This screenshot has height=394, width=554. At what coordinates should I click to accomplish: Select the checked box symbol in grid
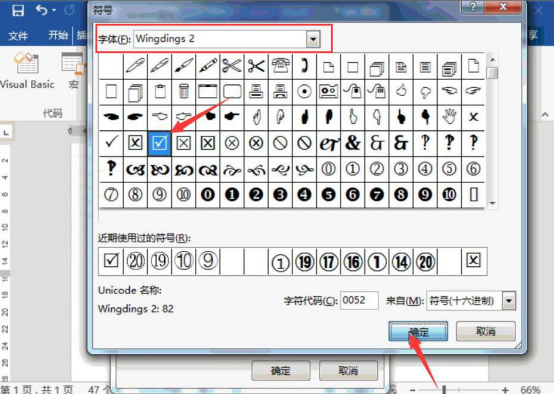tap(159, 143)
